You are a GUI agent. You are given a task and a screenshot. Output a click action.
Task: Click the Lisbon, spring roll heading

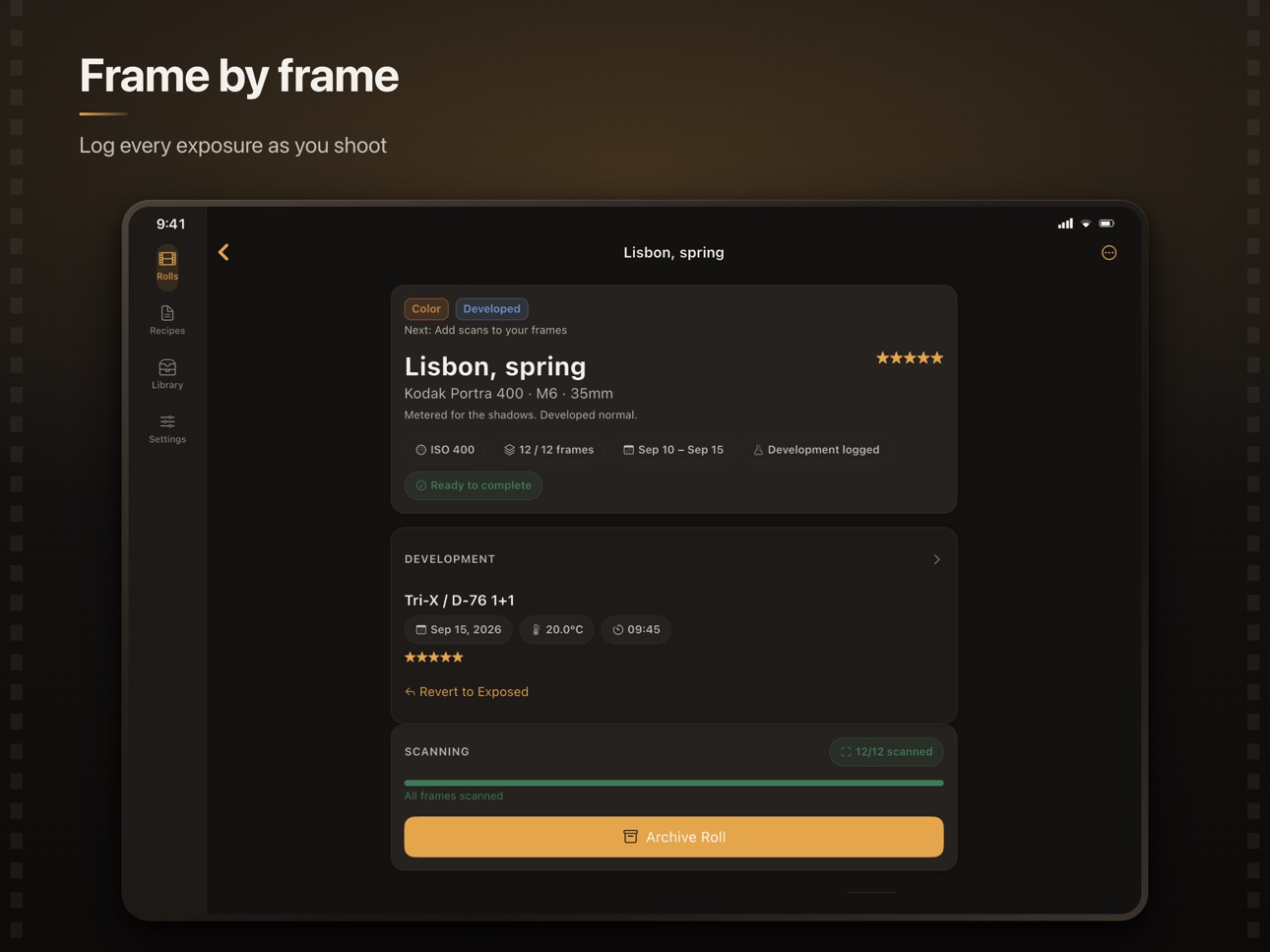pos(495,366)
